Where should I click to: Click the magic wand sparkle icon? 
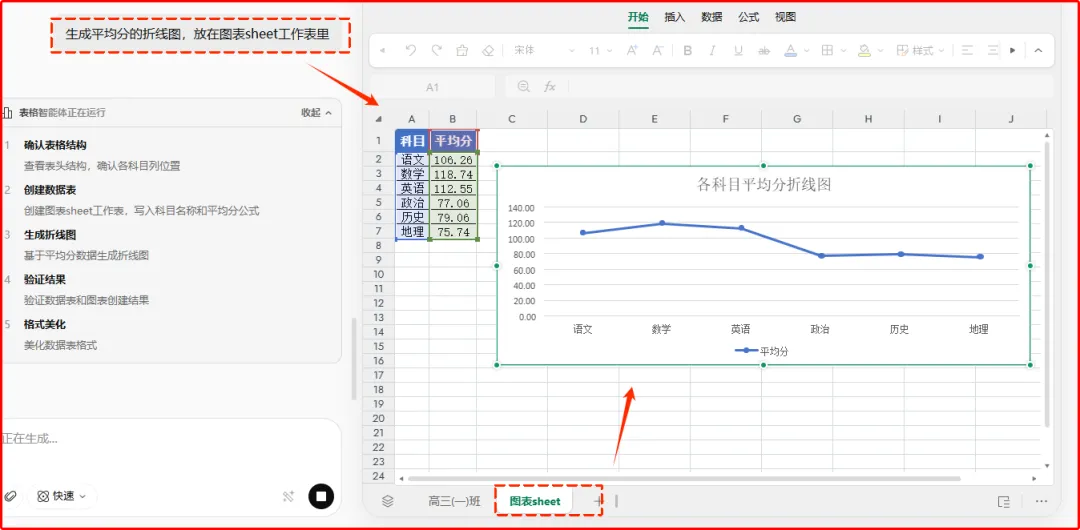[289, 496]
